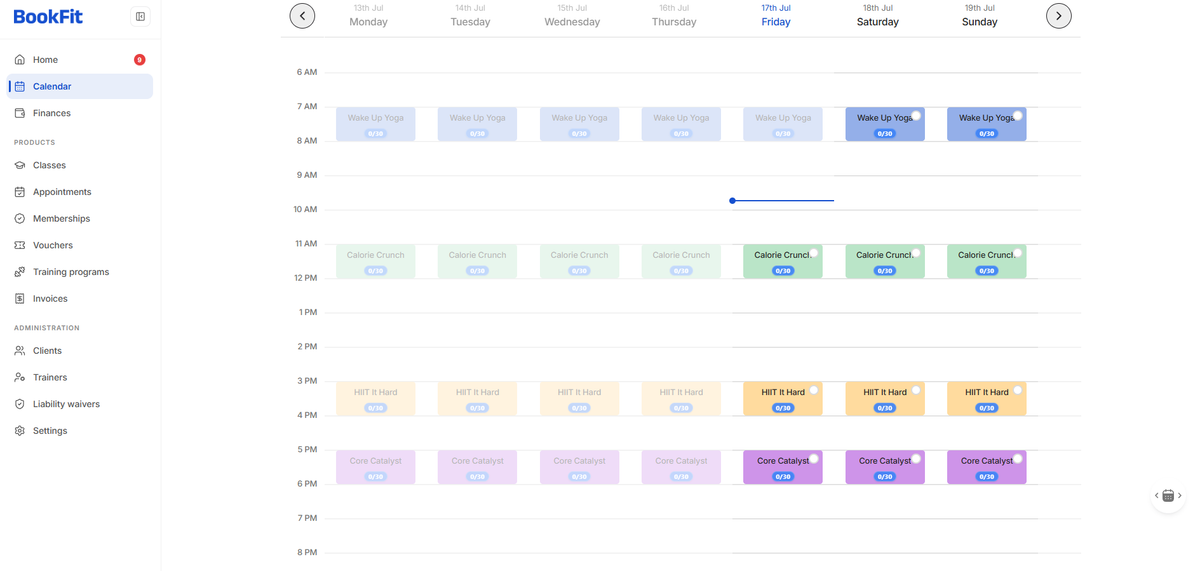Select the Sunday 19th Jul header
Viewport: 1200px width, 571px height.
click(x=980, y=15)
